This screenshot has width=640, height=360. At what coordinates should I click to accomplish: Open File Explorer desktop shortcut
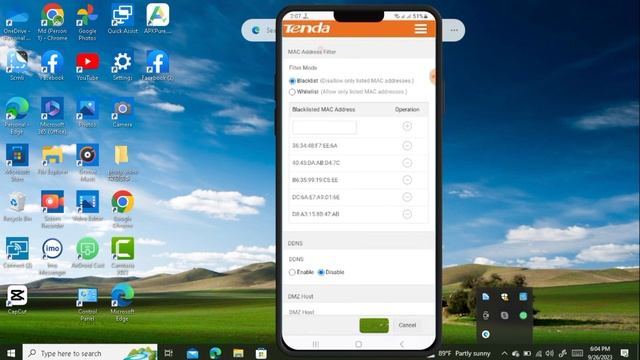(52, 159)
